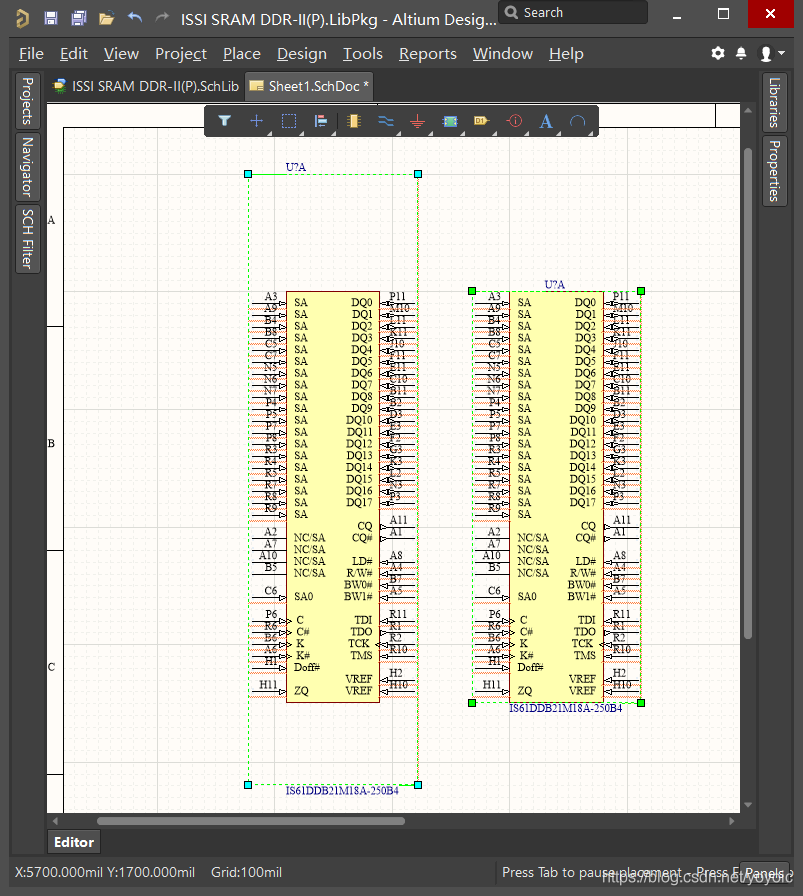803x896 pixels.
Task: Choose the Place Arc tool
Action: 578,121
